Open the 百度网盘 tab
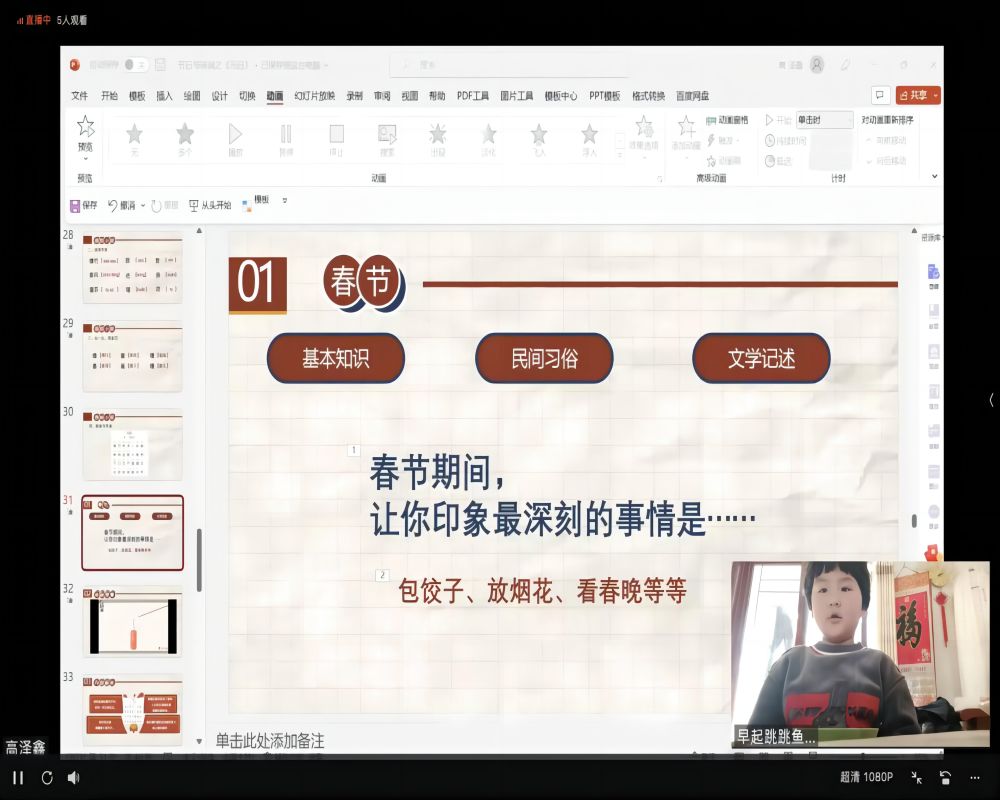Viewport: 1000px width, 800px height. [693, 96]
